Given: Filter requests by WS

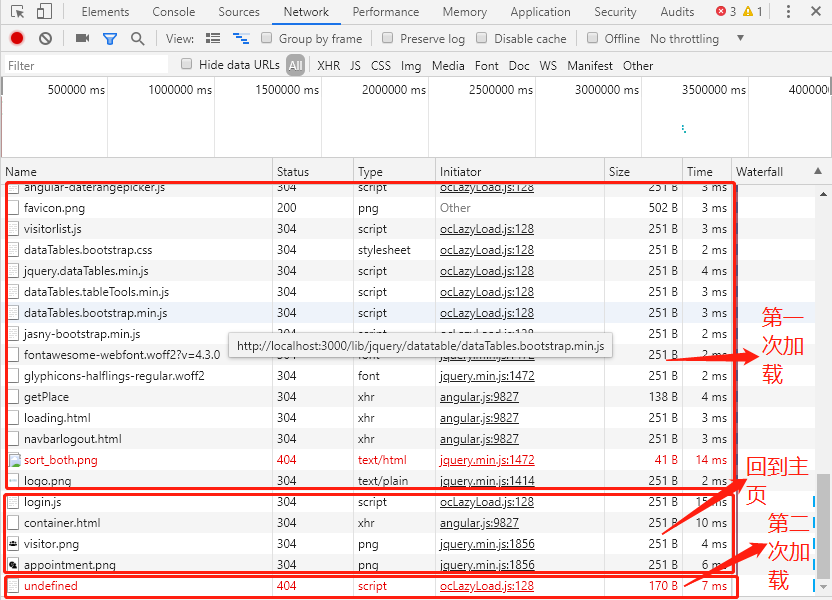Looking at the screenshot, I should point(548,66).
